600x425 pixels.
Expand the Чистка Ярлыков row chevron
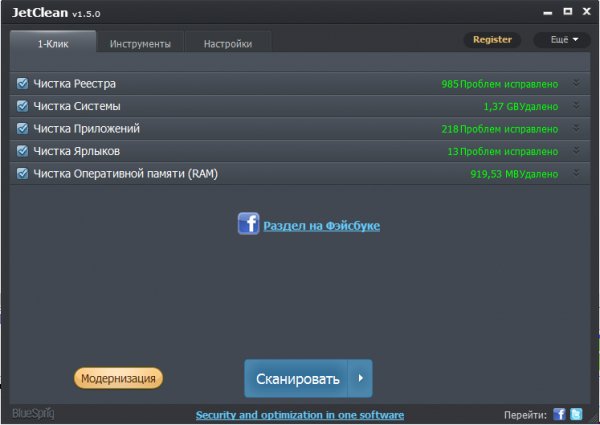coord(576,151)
